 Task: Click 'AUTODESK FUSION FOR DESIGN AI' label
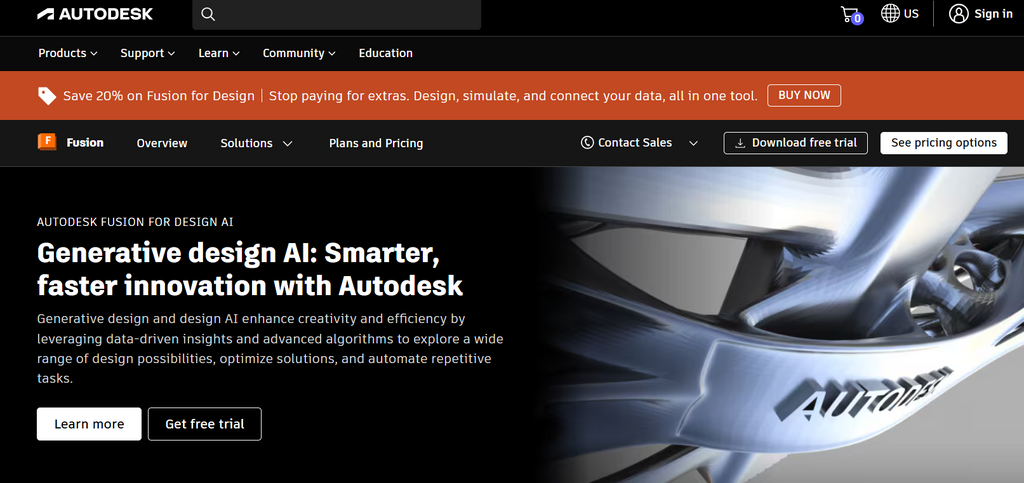pos(135,222)
